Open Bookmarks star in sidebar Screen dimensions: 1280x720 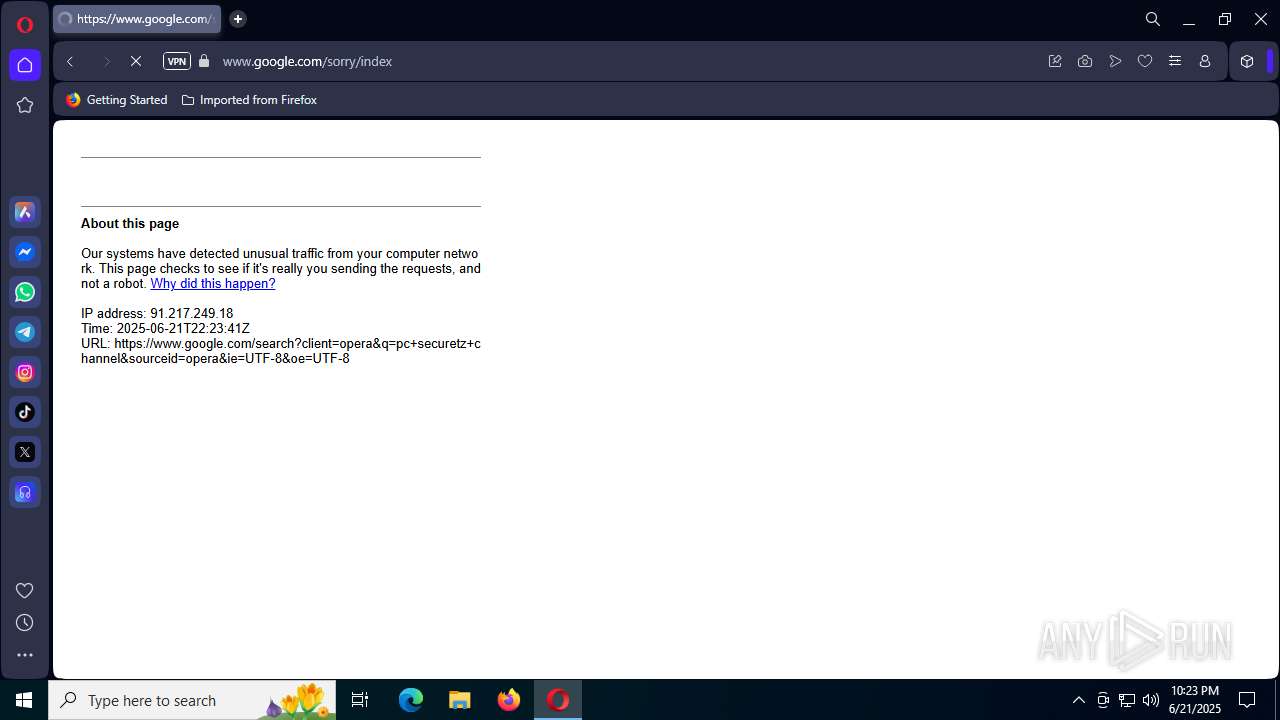coord(25,105)
